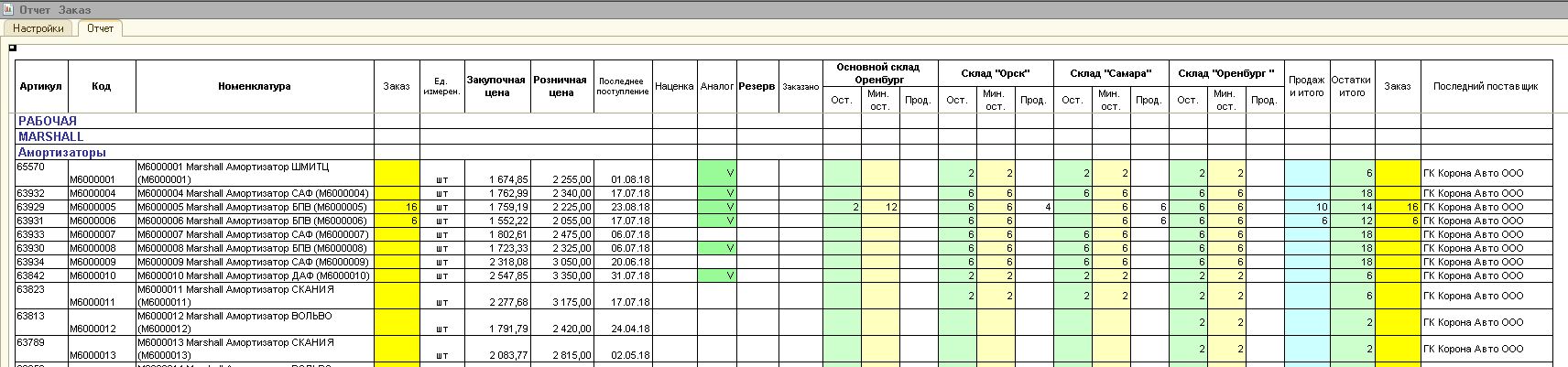This screenshot has width=1568, height=367.
Task: Collapse header group with the small square marker
Action: tap(13, 48)
